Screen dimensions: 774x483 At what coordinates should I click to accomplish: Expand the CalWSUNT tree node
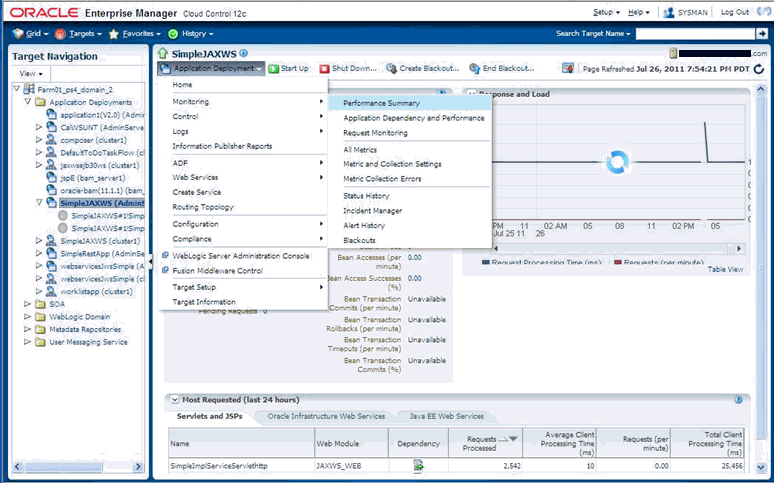click(39, 127)
